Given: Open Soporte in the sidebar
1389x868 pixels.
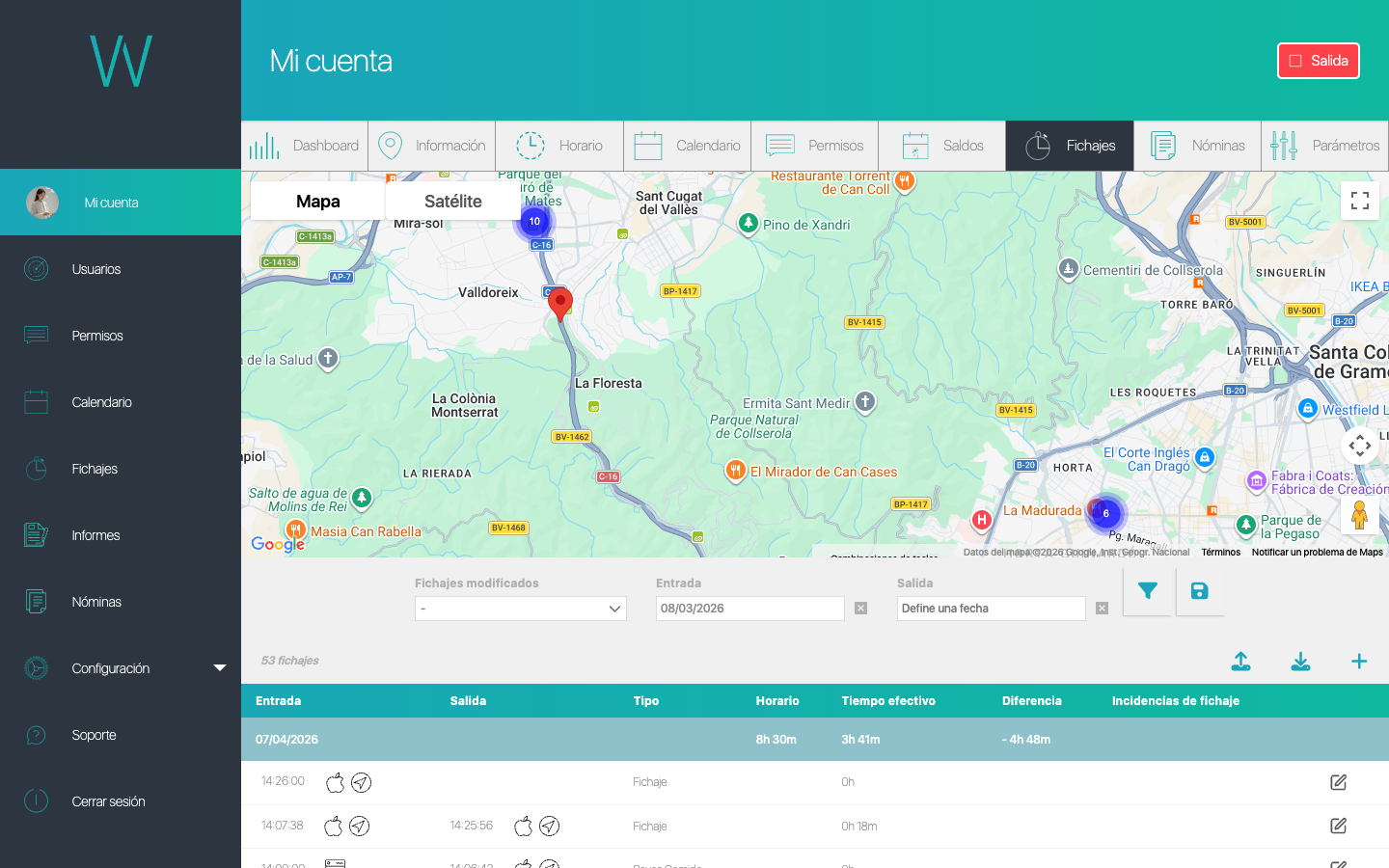Looking at the screenshot, I should (121, 735).
